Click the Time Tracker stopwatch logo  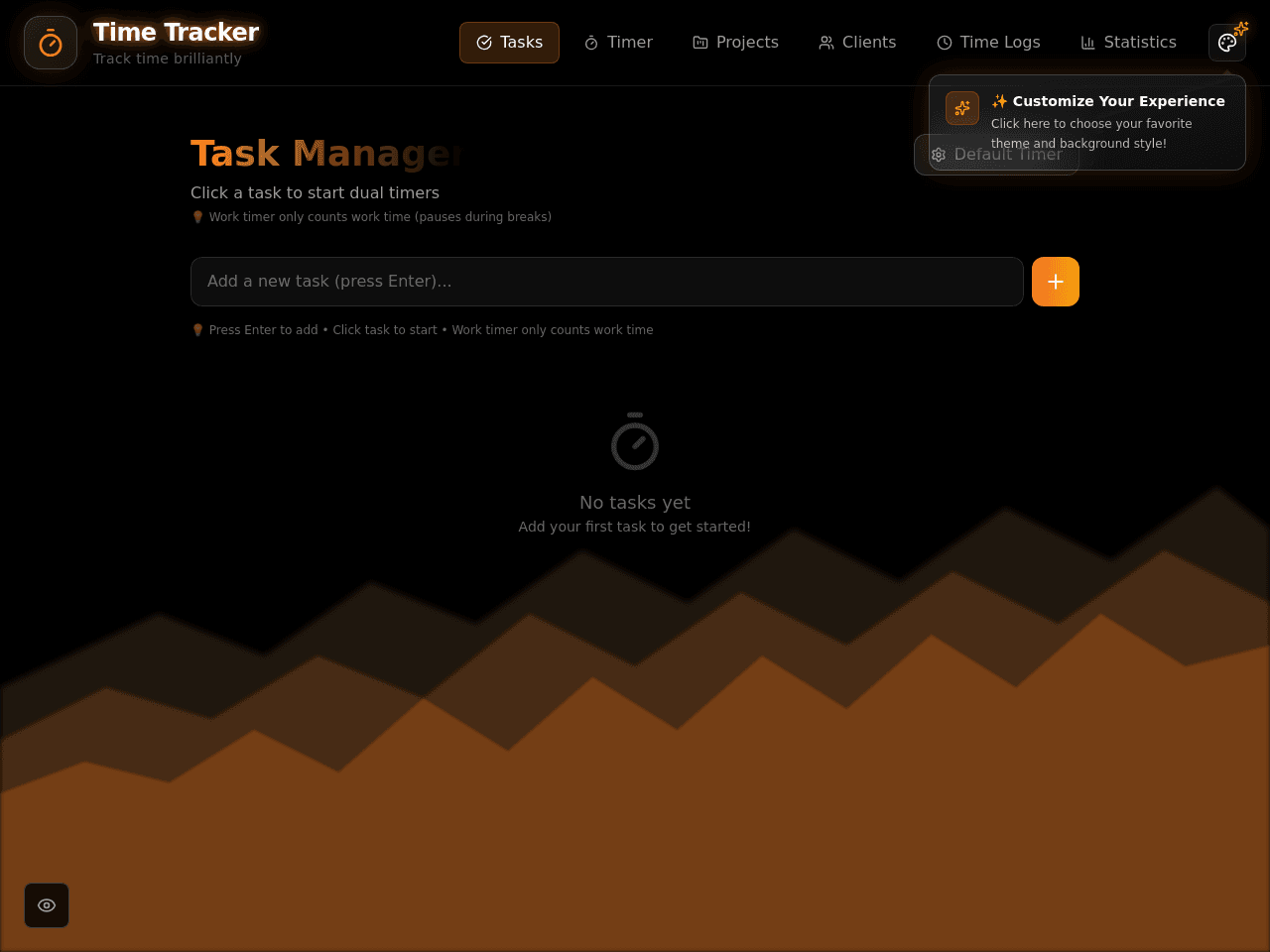click(51, 43)
